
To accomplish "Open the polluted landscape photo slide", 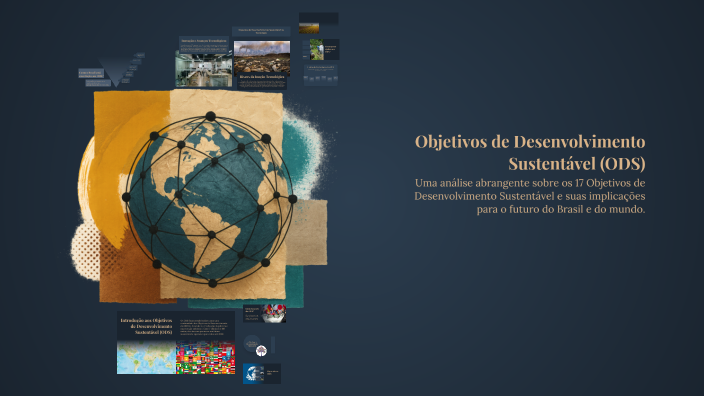I will coord(262,57).
